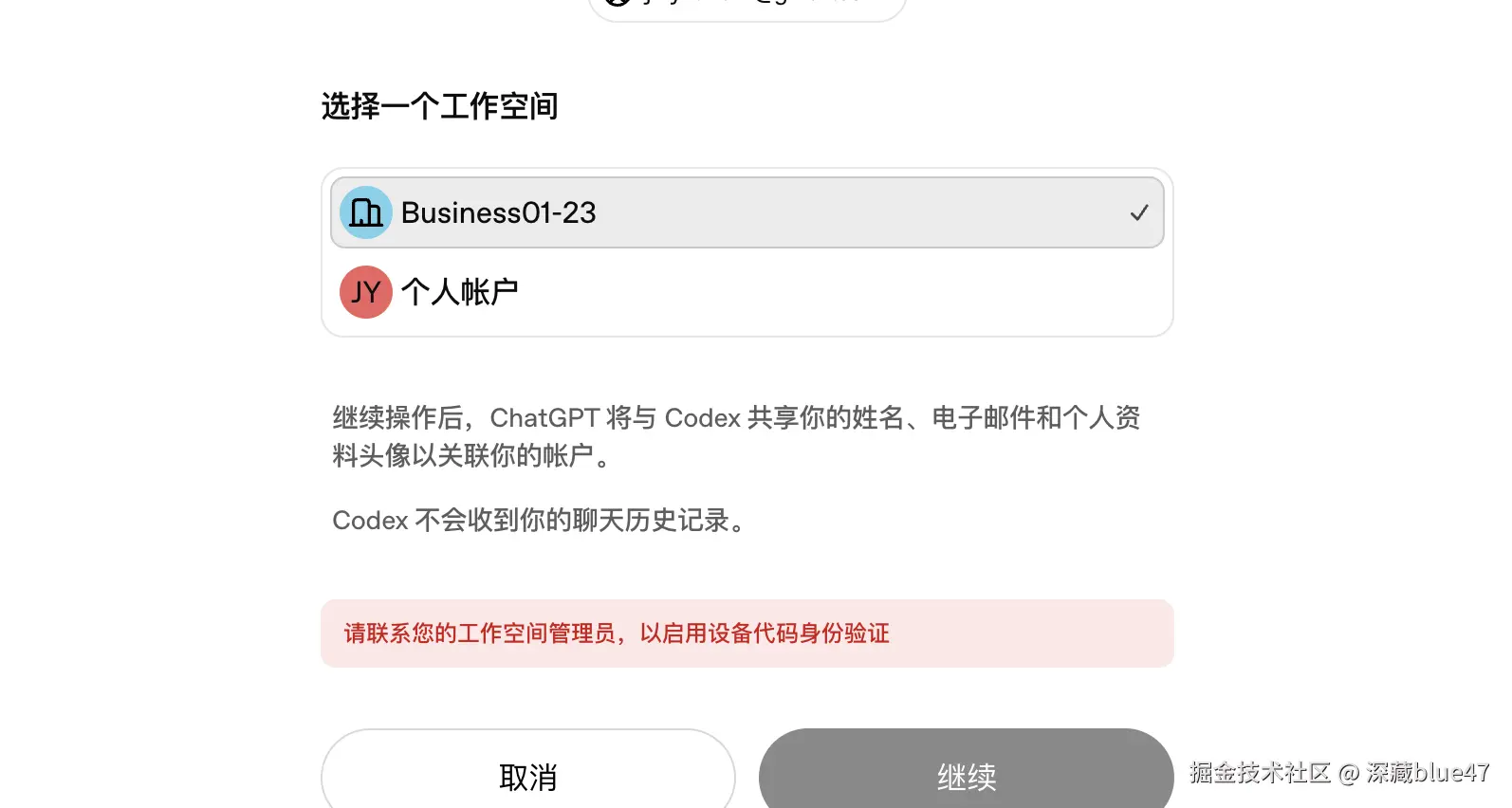This screenshot has height=808, width=1512.
Task: Open the account email pill at the top
Action: 747,8
